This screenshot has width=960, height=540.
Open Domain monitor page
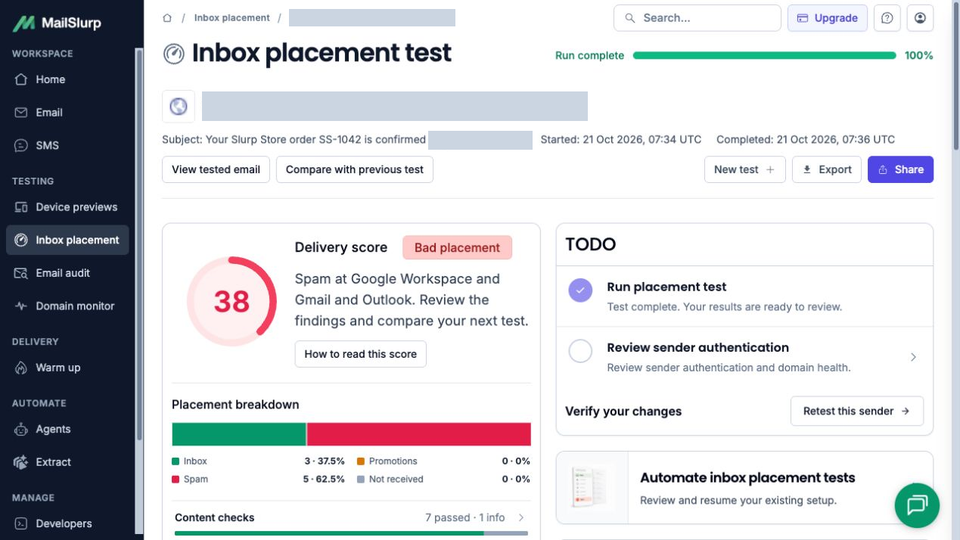tap(67, 306)
